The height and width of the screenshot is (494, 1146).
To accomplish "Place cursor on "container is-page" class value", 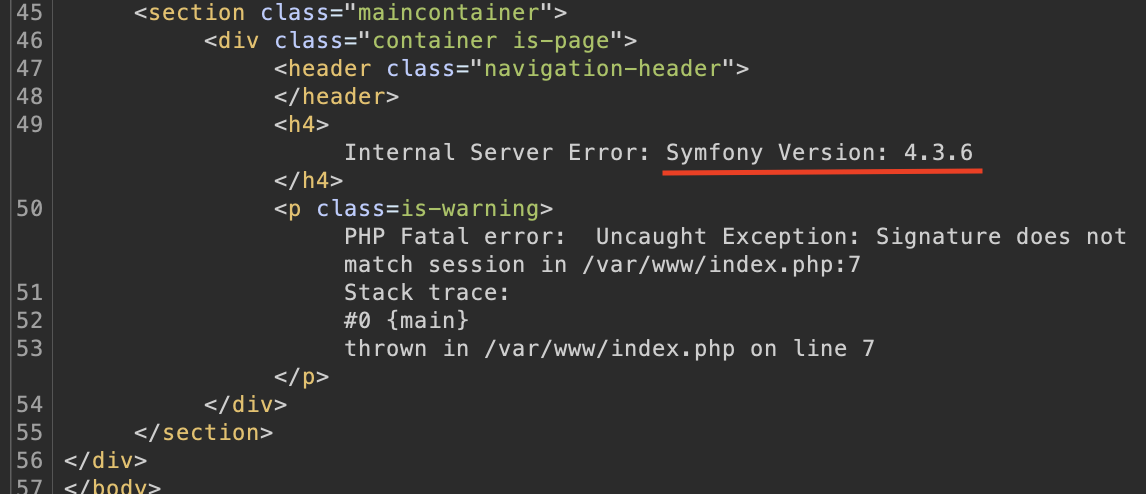I will point(498,41).
